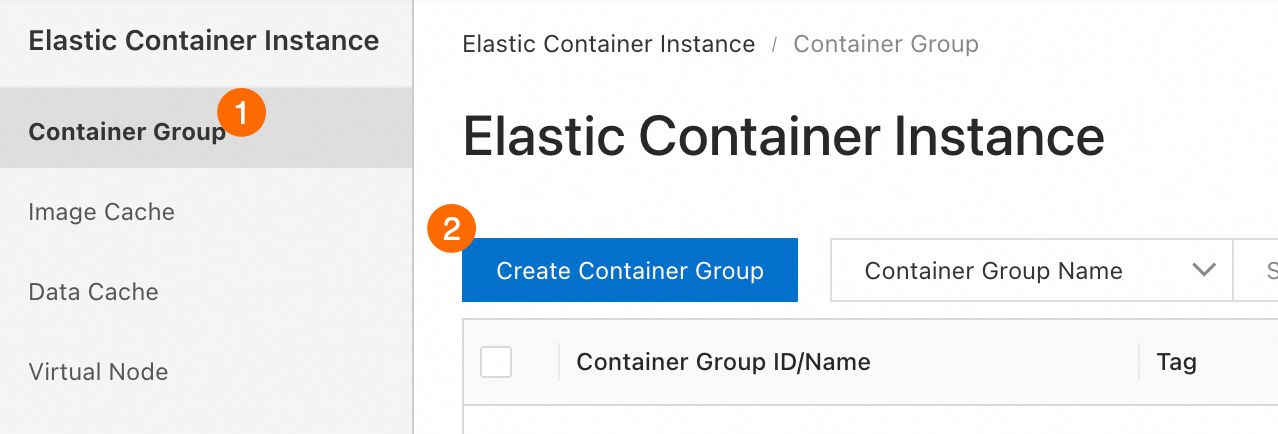The width and height of the screenshot is (1278, 434).
Task: Go to Data Cache in sidebar
Action: coord(94,292)
